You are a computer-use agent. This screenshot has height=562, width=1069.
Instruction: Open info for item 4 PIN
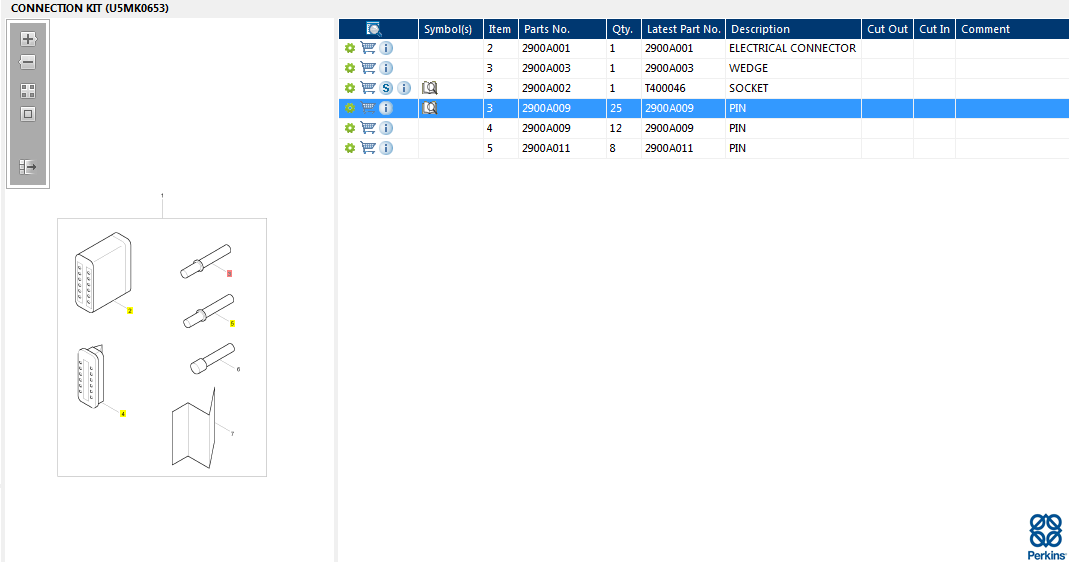386,128
